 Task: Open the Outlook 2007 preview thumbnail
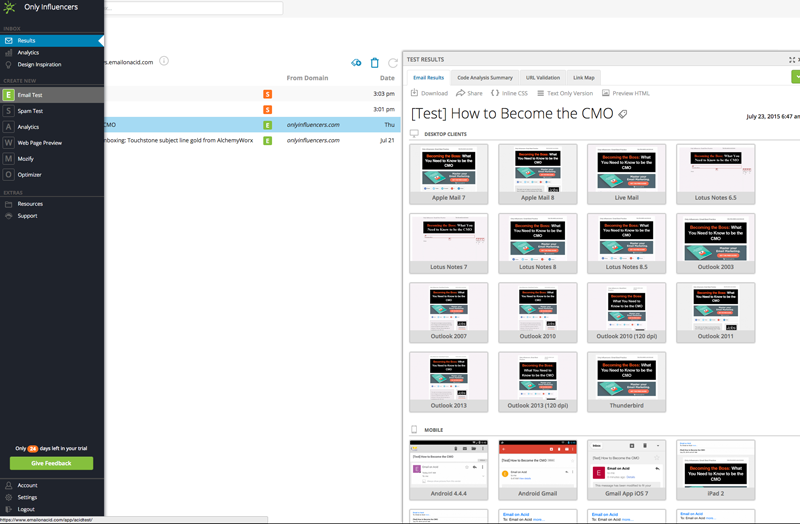point(448,313)
